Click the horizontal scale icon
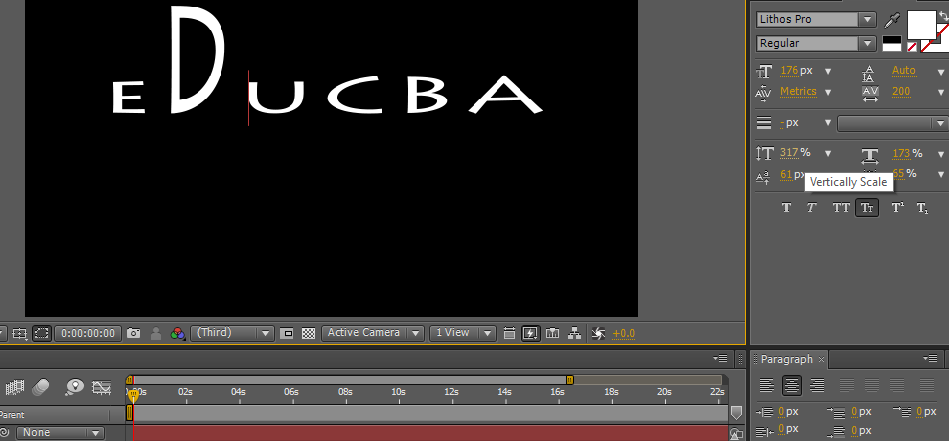 click(x=870, y=155)
